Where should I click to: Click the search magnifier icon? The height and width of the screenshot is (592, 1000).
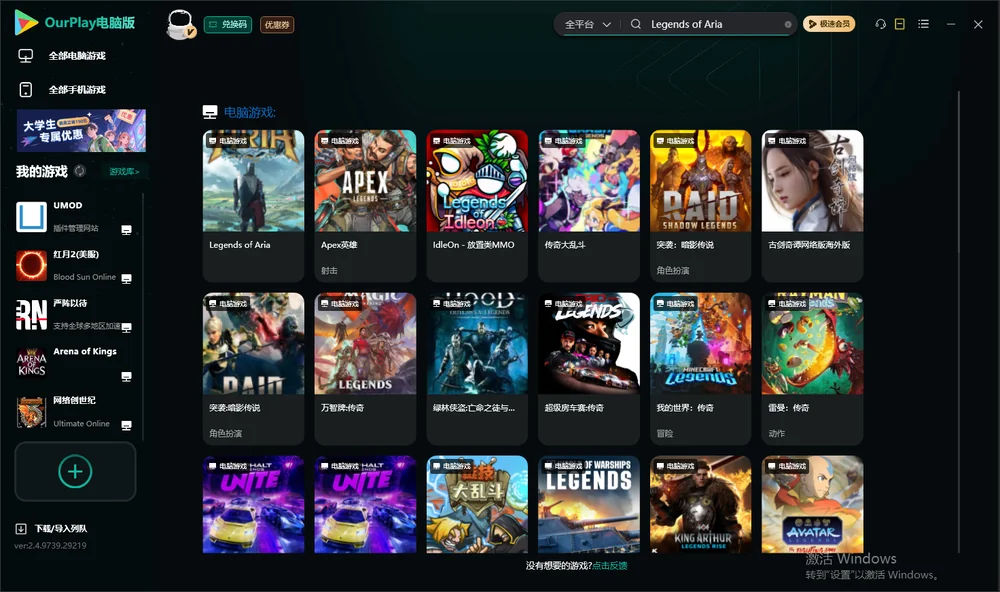[x=636, y=24]
